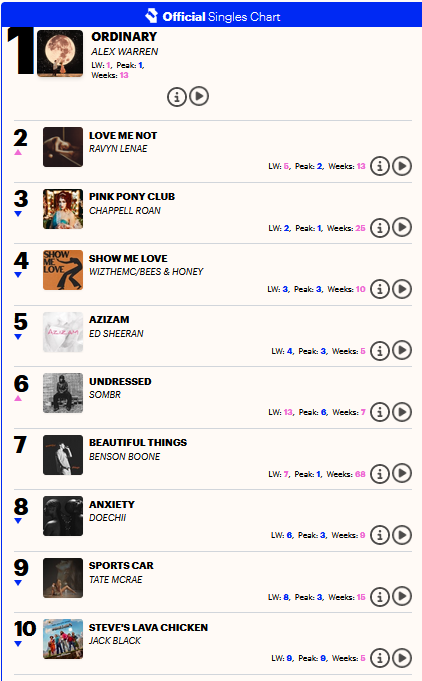The width and height of the screenshot is (422, 681).
Task: Open Ed Sheeran artist link
Action: click(x=116, y=334)
